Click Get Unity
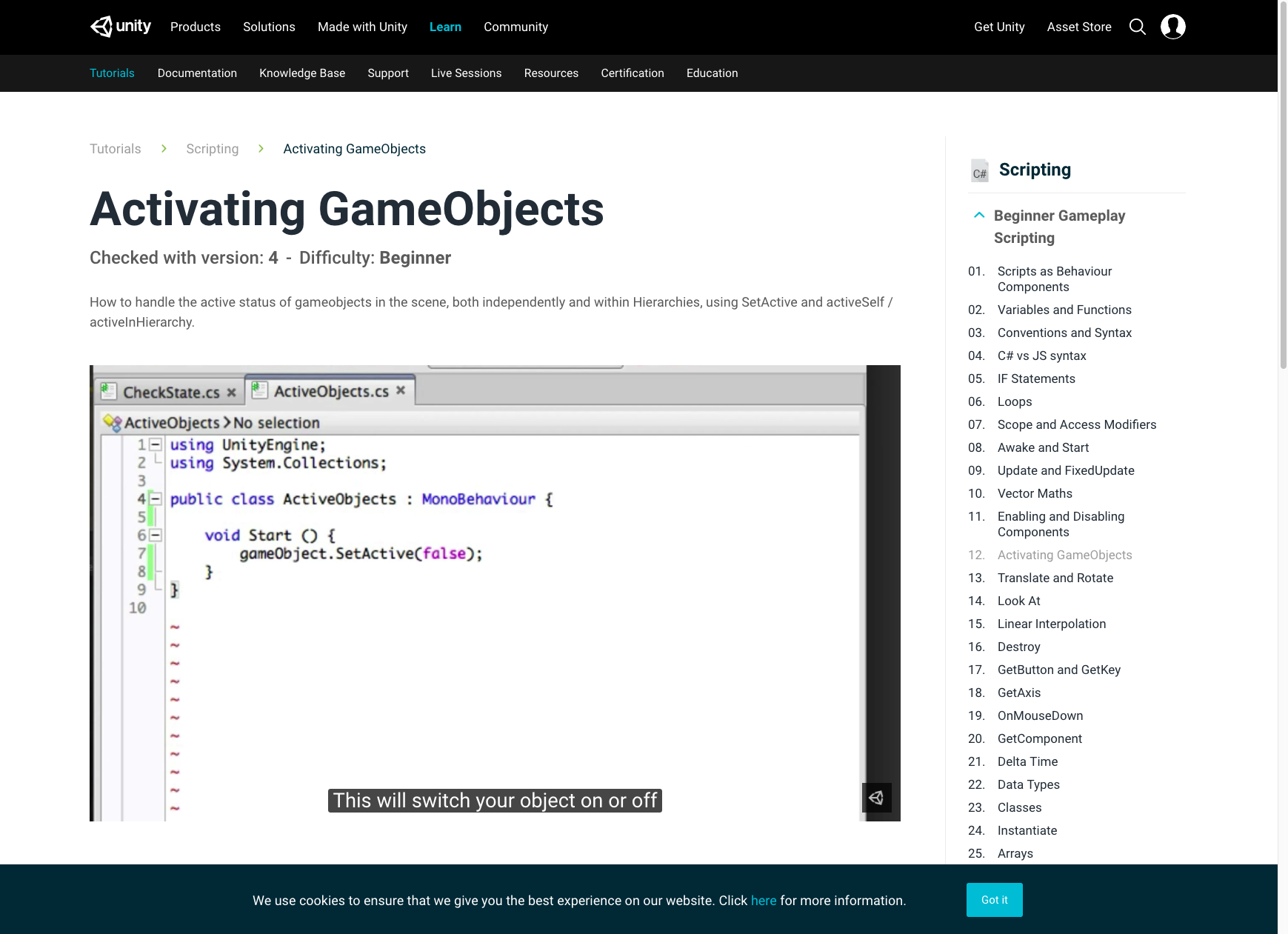 999,27
